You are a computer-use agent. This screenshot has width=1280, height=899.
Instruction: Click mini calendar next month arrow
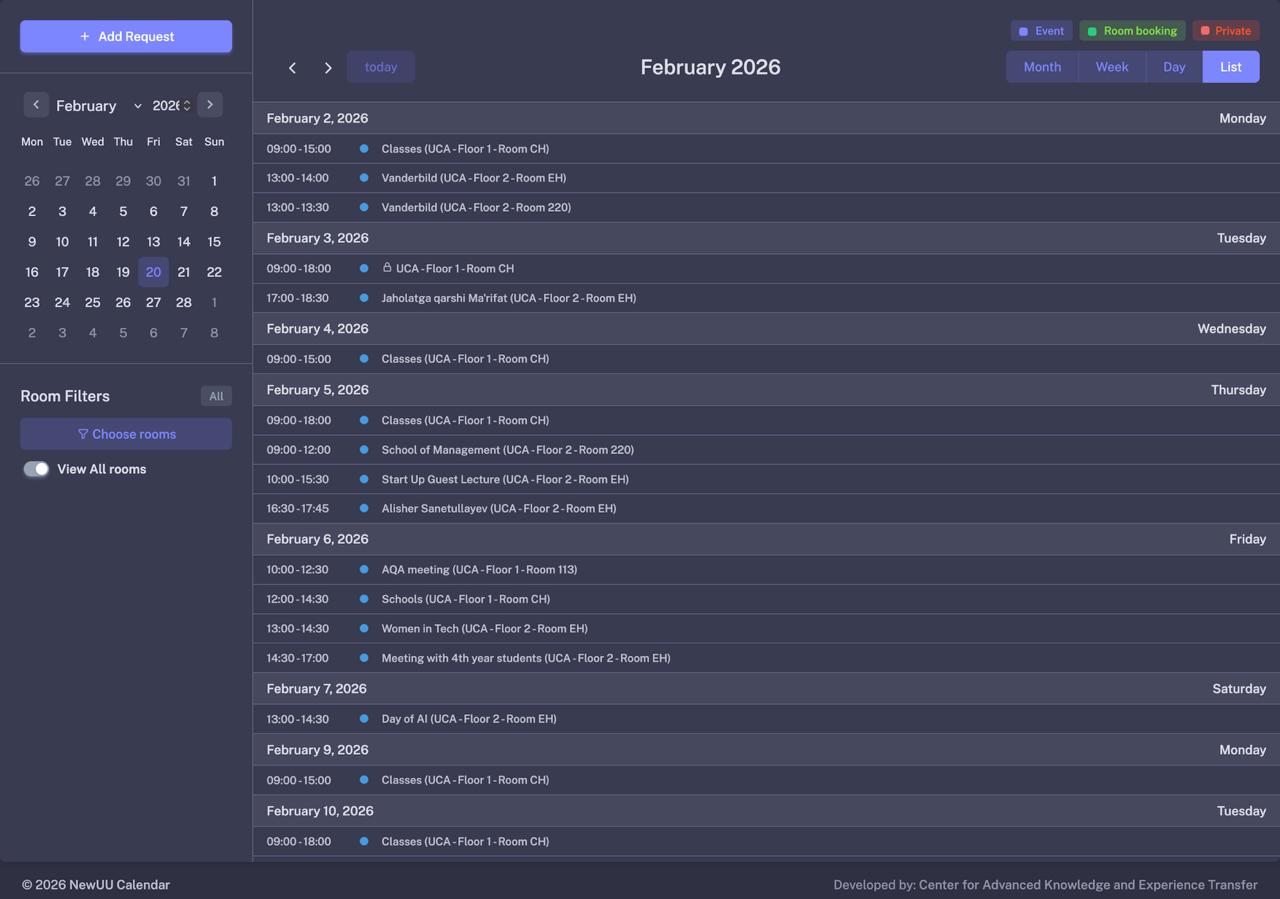[x=210, y=105]
